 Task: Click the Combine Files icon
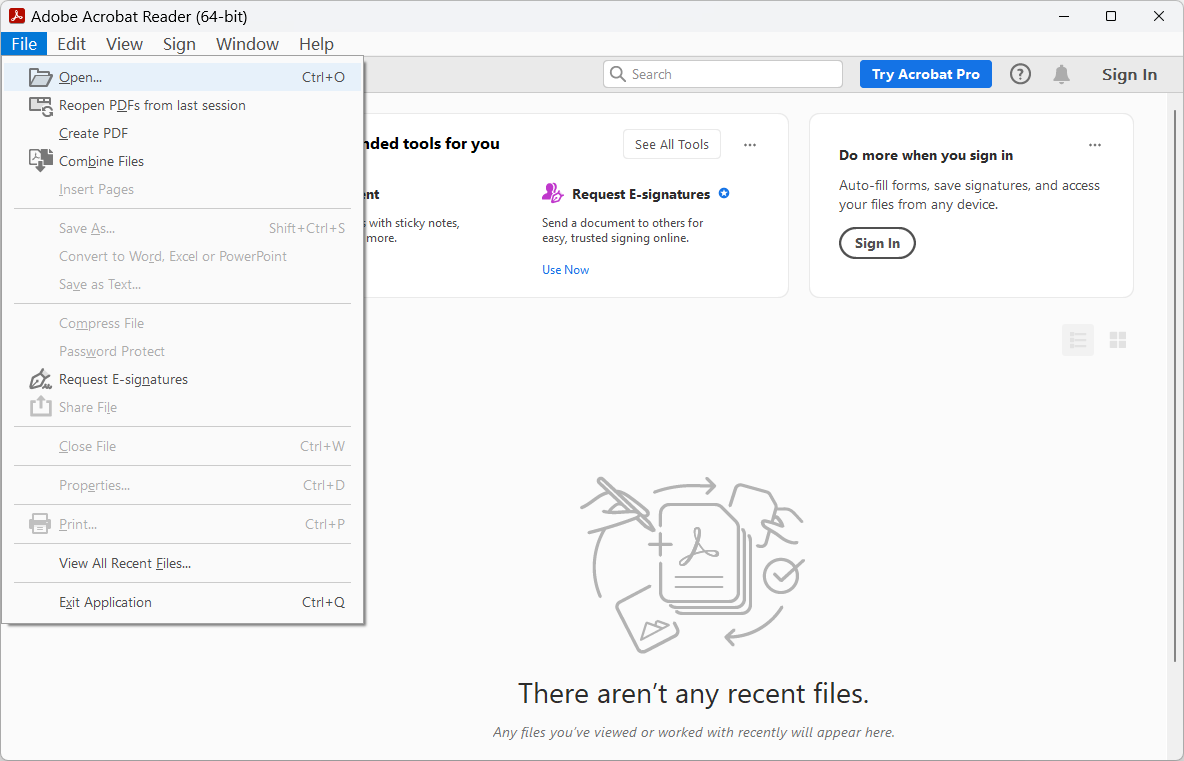tap(40, 160)
